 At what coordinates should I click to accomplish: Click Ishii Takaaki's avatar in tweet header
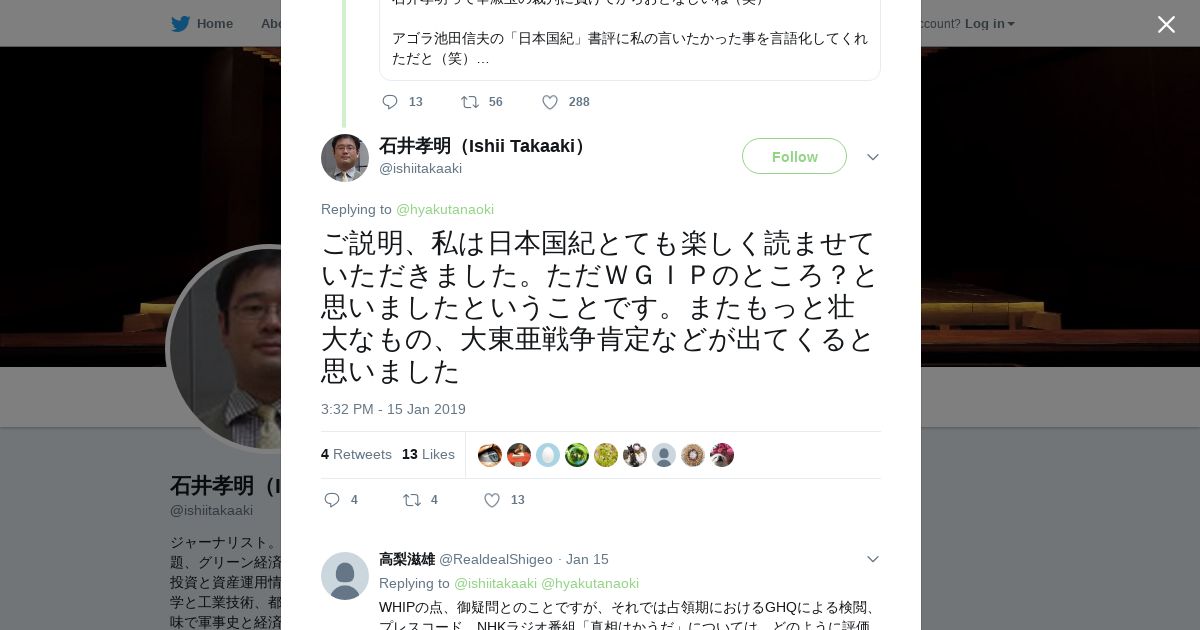coord(345,158)
